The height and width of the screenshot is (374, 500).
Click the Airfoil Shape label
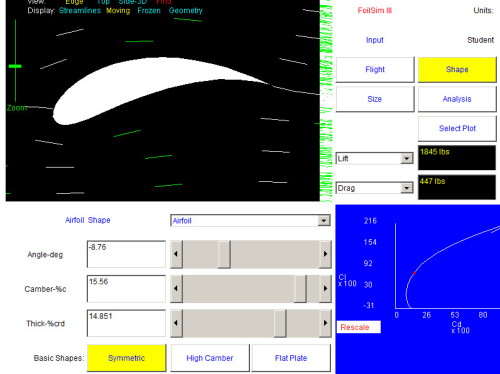[x=88, y=220]
